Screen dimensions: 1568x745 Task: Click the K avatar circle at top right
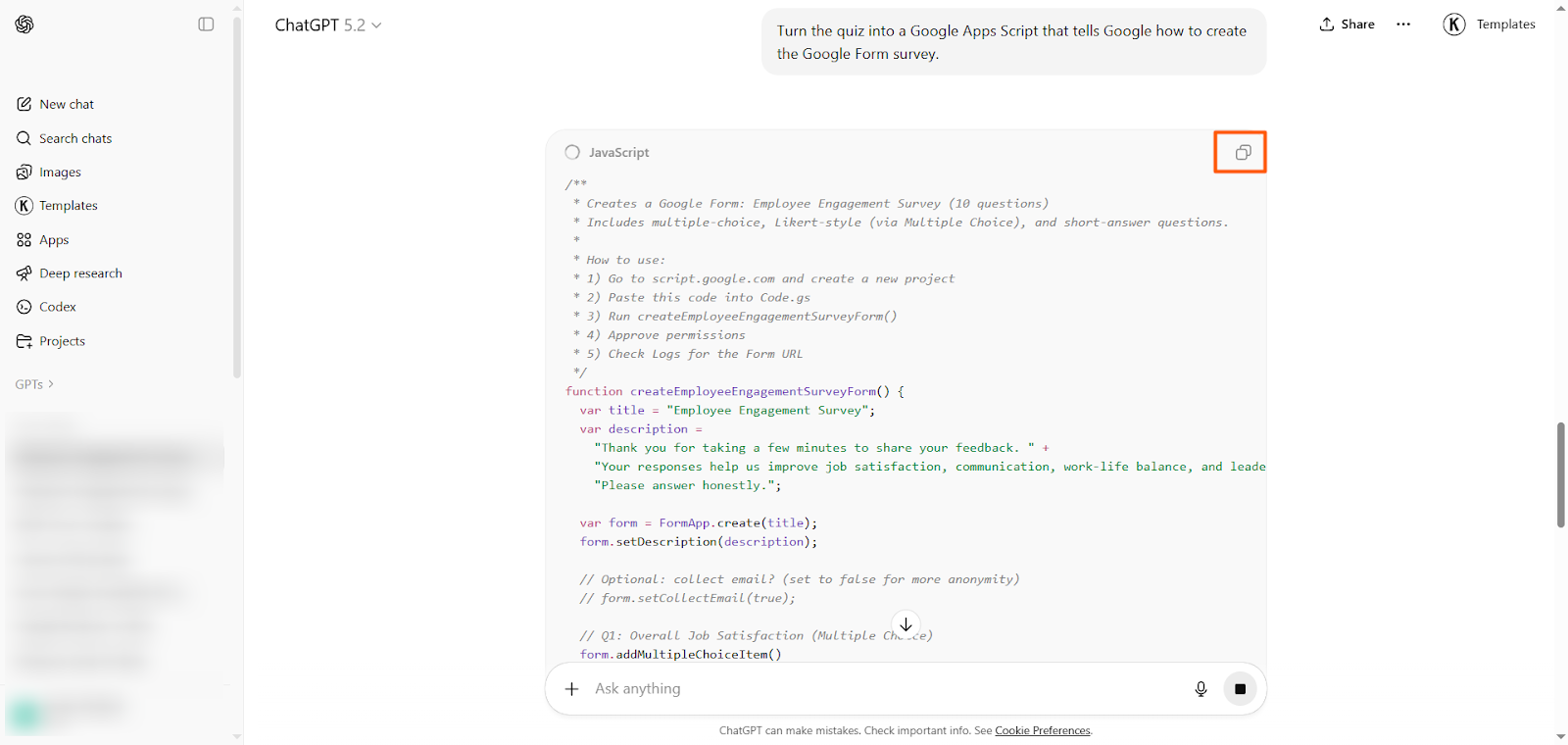[x=1454, y=25]
